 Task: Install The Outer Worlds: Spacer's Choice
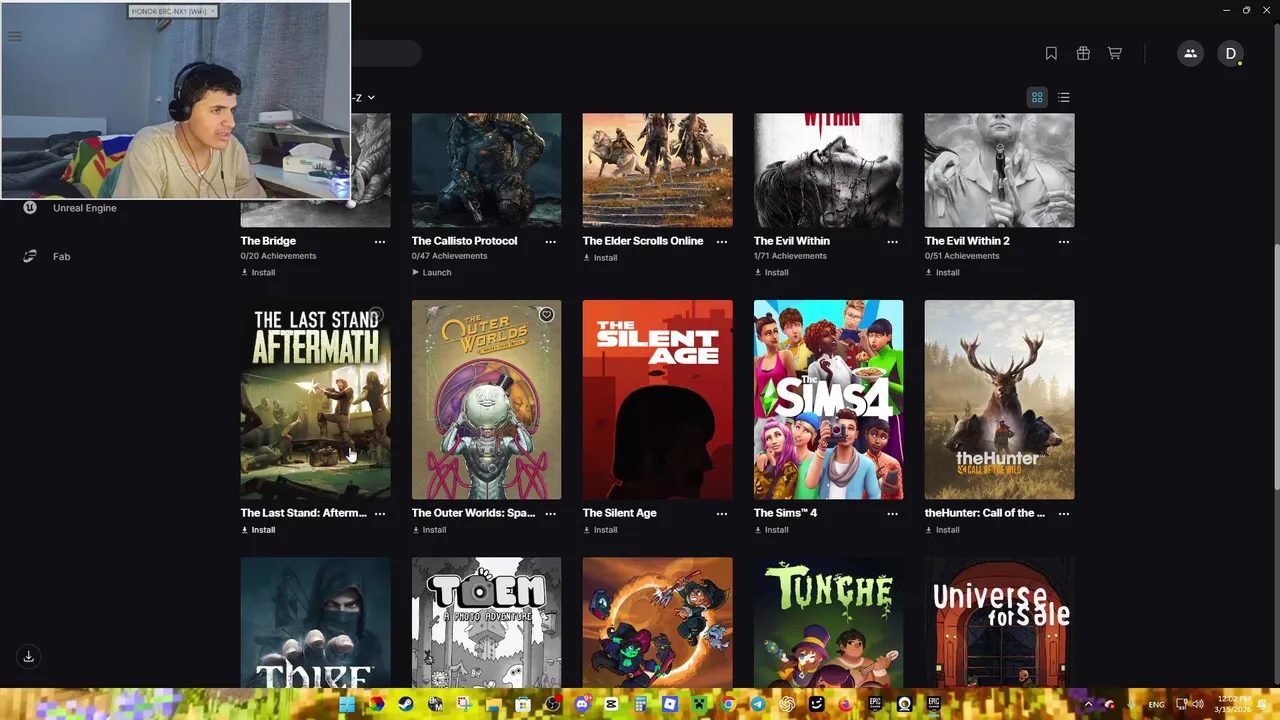429,530
